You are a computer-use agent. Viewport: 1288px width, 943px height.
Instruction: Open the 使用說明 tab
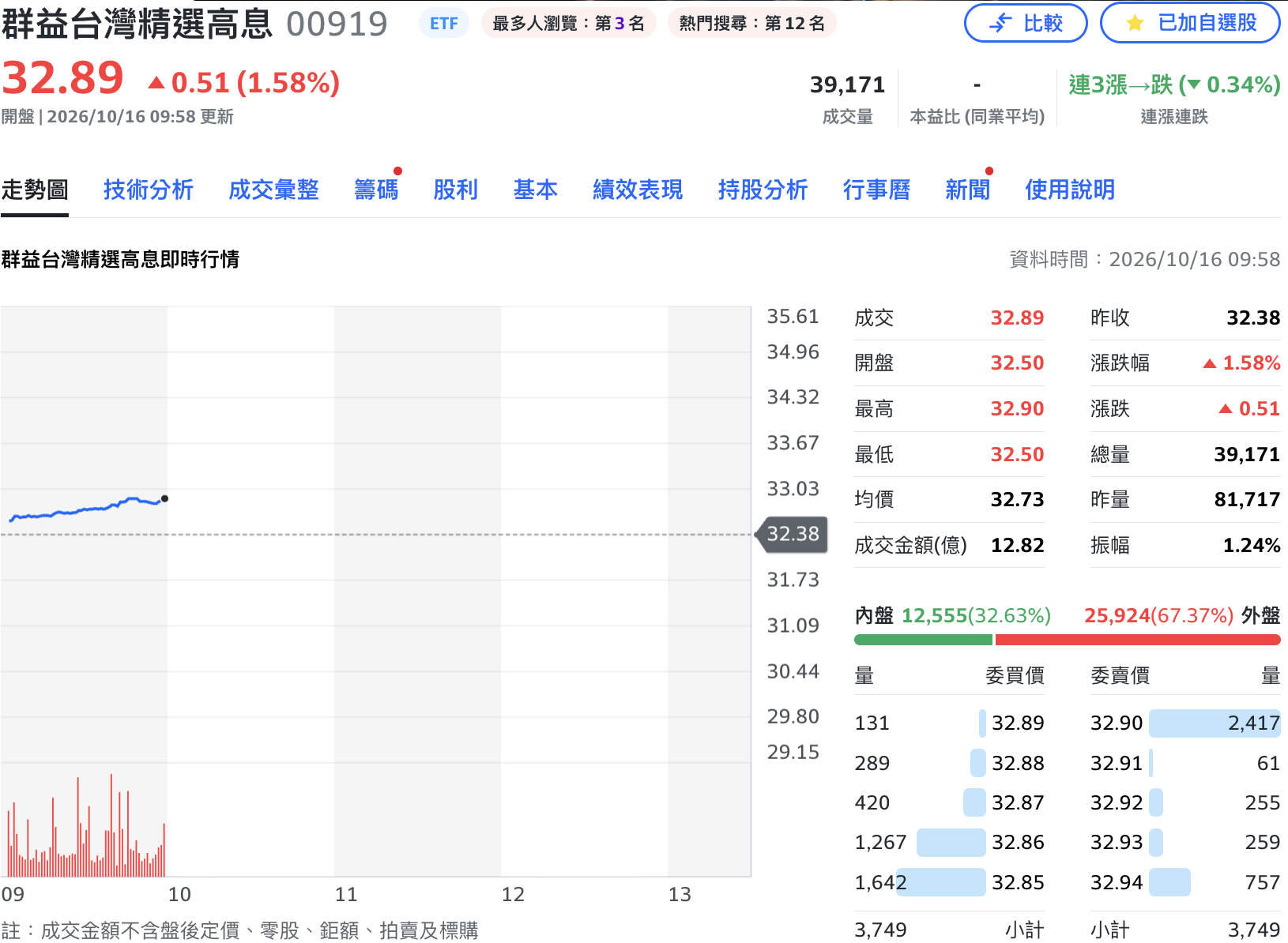click(1070, 190)
